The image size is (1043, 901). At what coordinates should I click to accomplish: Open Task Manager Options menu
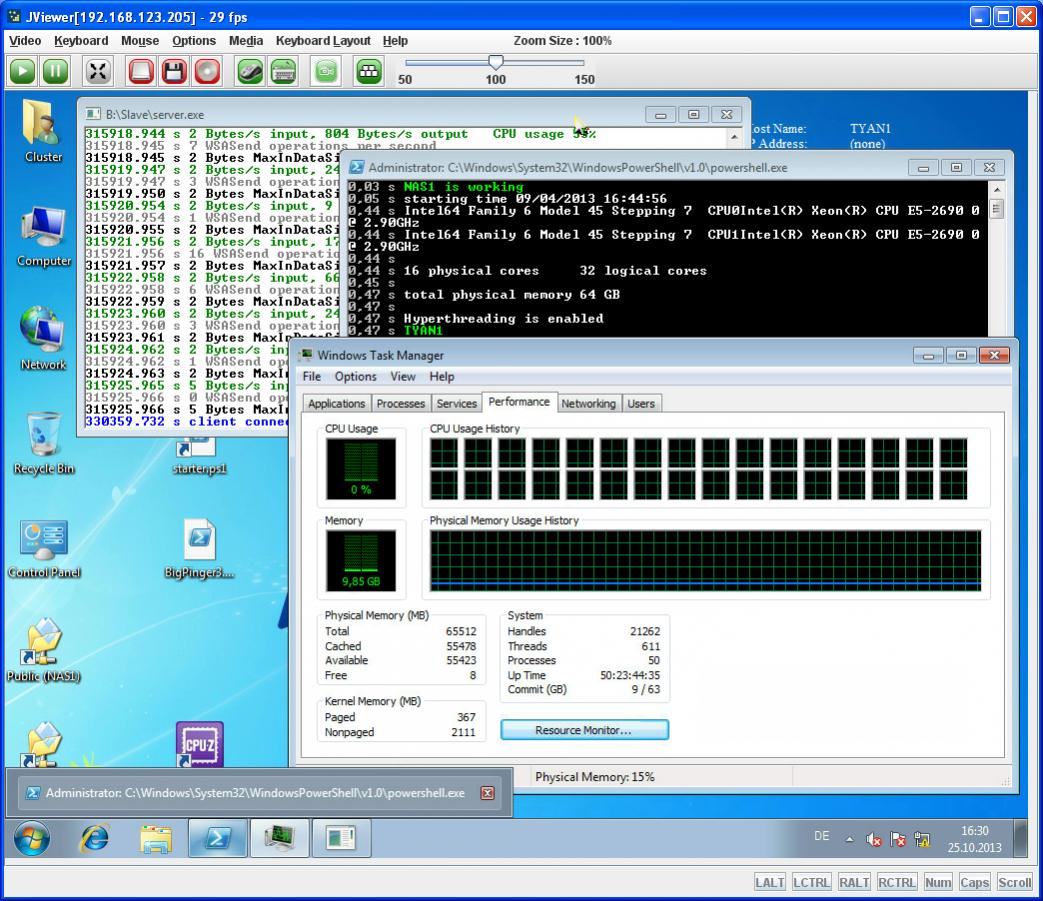356,376
